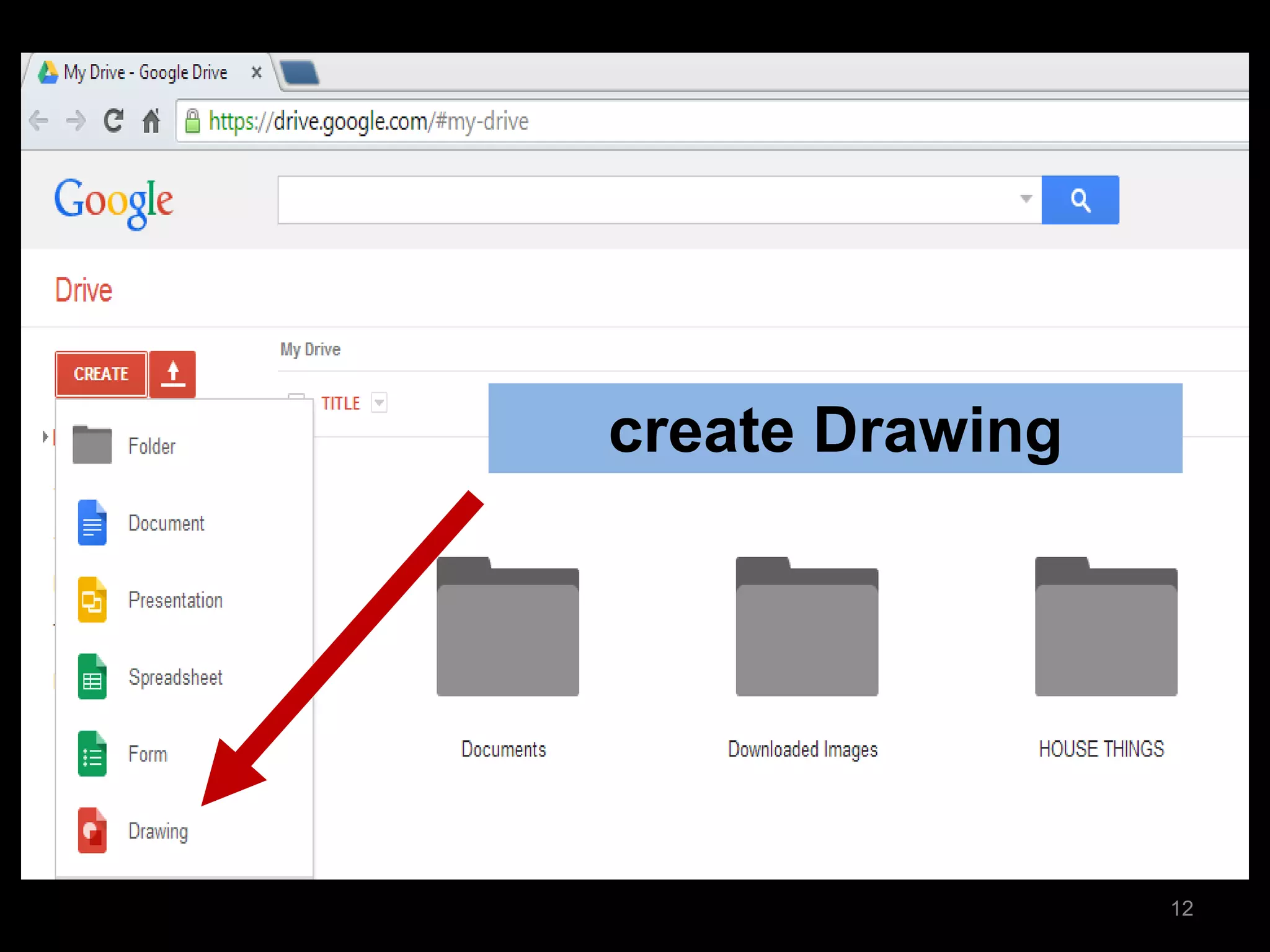Click the green padlock security icon
The image size is (1270, 952).
tap(193, 121)
